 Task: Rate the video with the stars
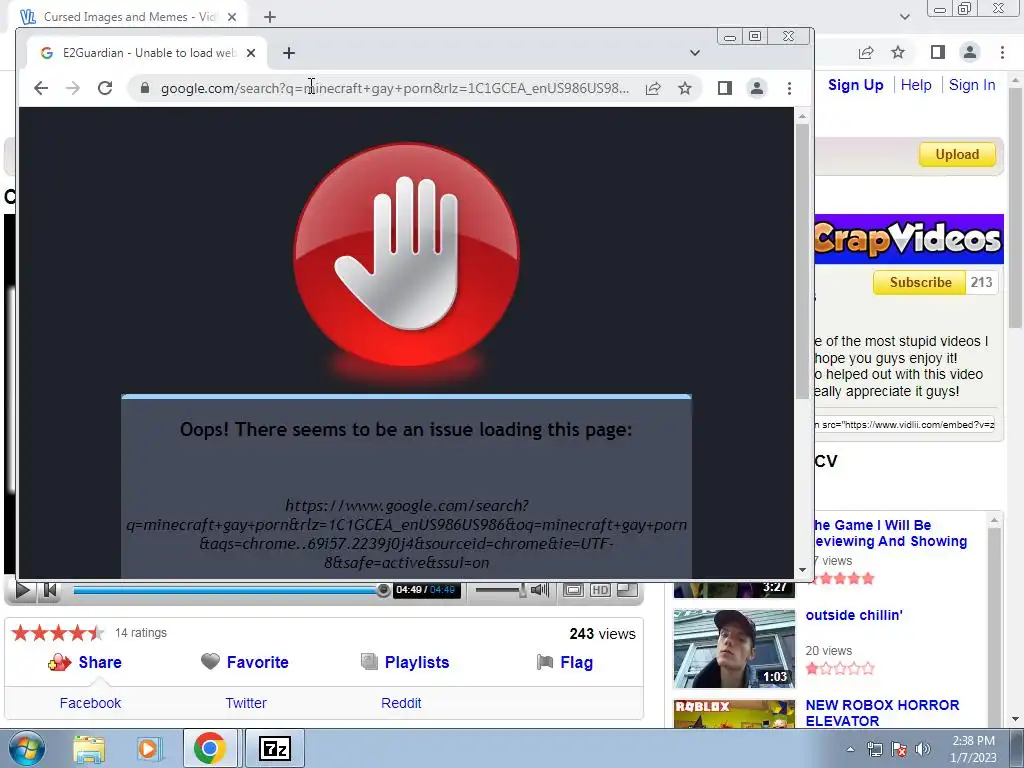pyautogui.click(x=58, y=633)
